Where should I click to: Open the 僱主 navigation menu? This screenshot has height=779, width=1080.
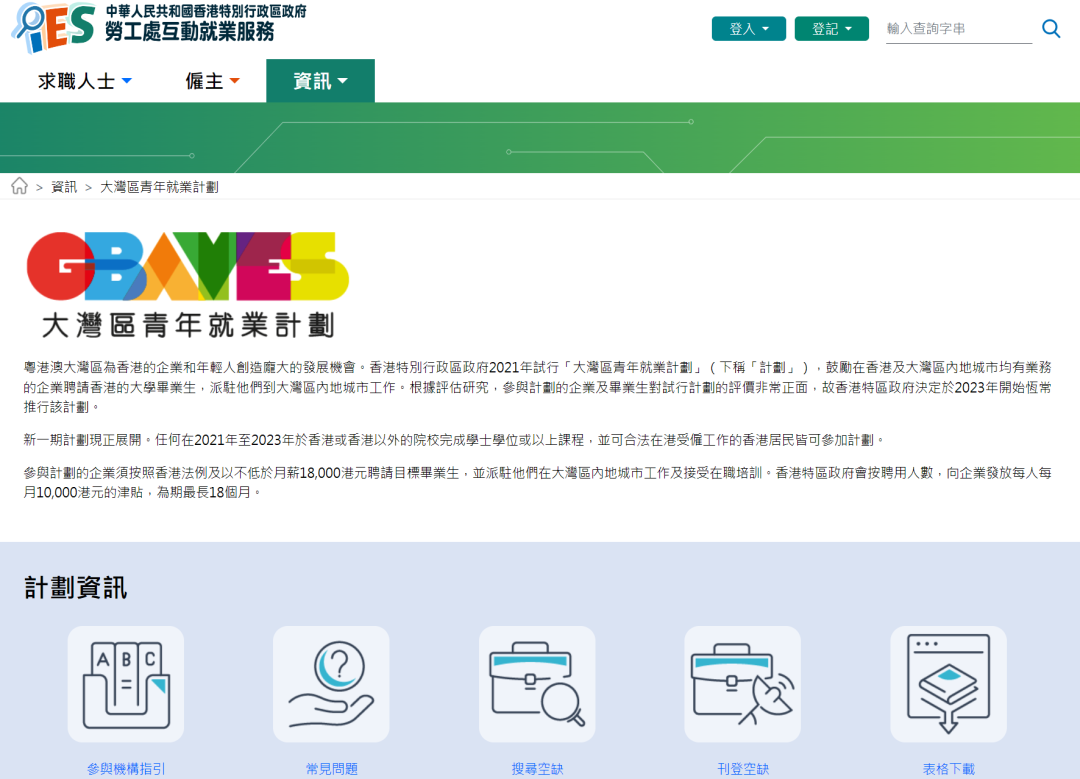pos(212,81)
